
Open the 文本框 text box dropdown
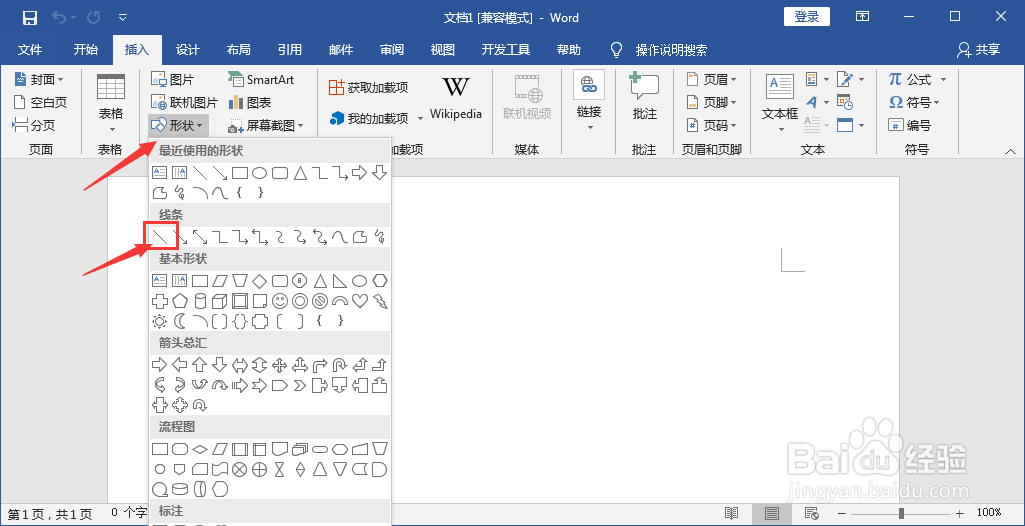tap(780, 103)
